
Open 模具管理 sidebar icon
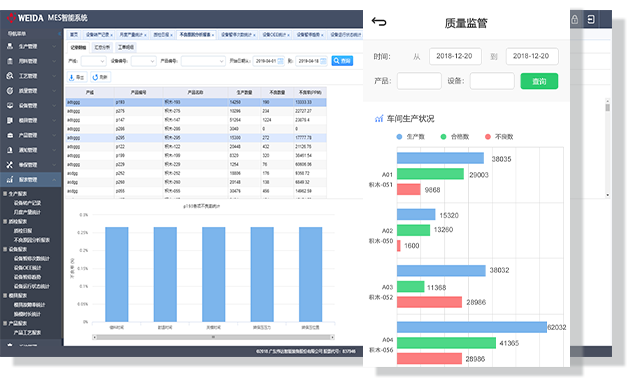click(x=10, y=120)
